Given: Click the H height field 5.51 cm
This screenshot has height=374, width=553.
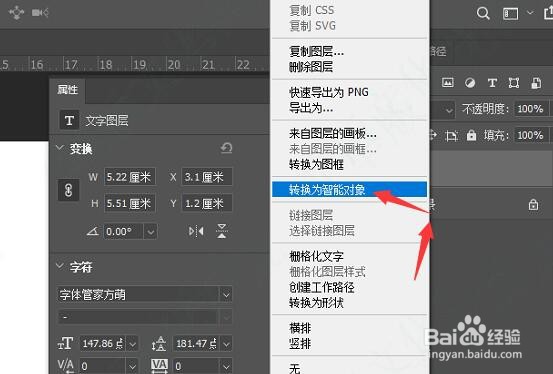Looking at the screenshot, I should 130,203.
